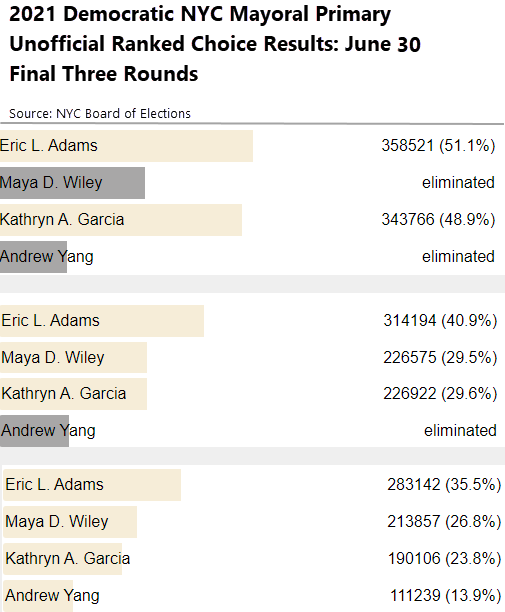Click gray Andrew Yang bar in top round
Image resolution: width=505 pixels, height=612 pixels.
[x=33, y=257]
